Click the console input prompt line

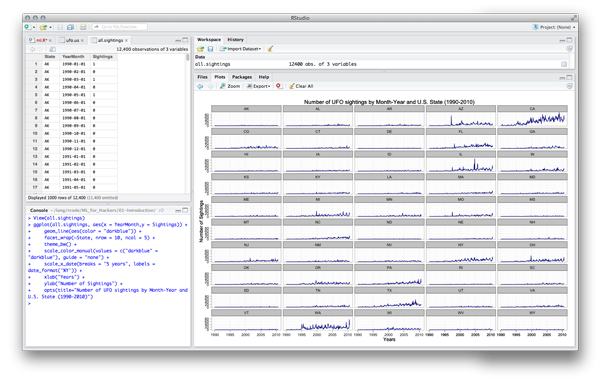point(108,303)
